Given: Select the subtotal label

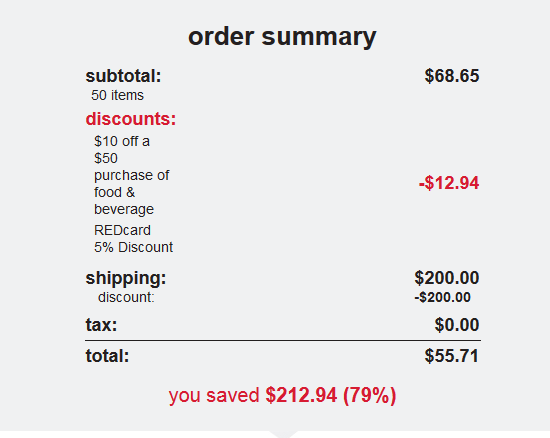Looking at the screenshot, I should 123,76.
